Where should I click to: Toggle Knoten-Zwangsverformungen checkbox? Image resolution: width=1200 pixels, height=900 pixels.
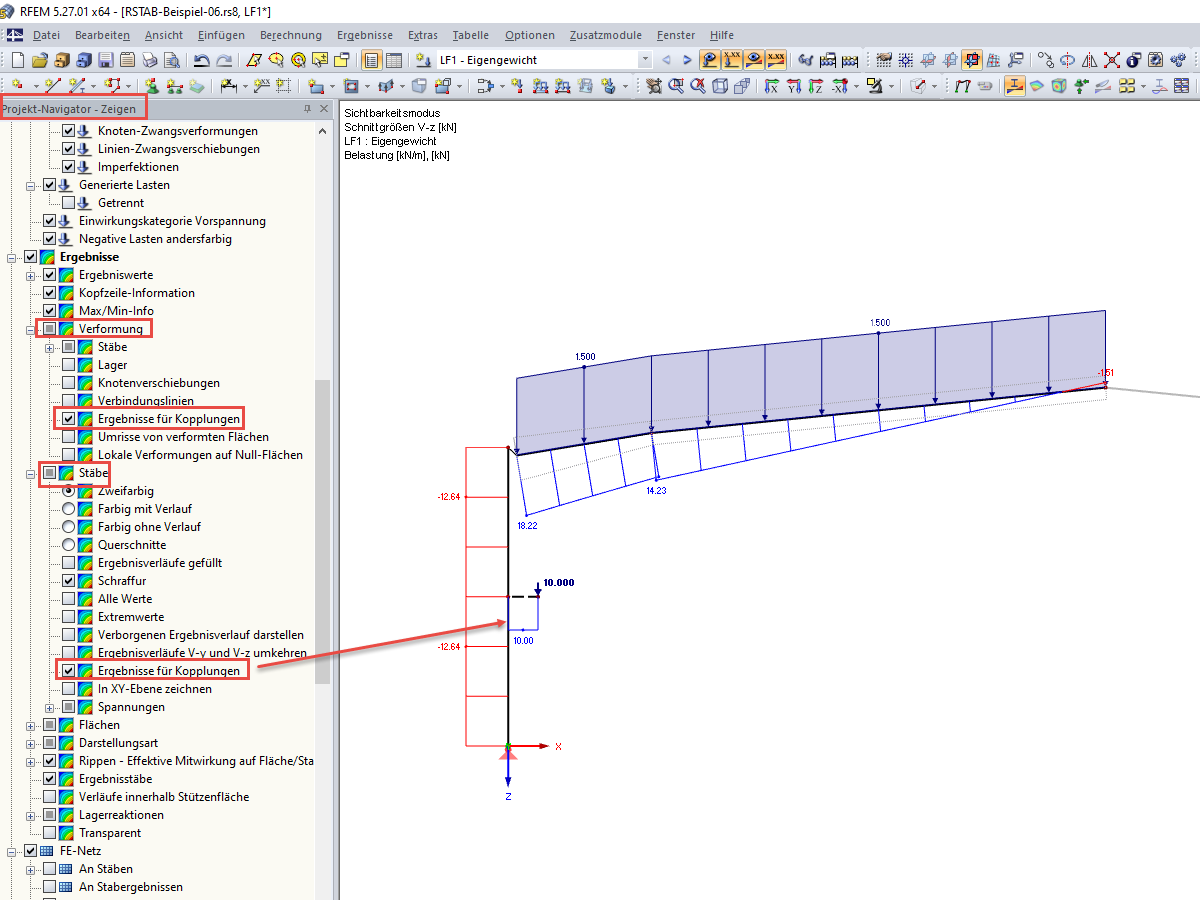pos(69,131)
